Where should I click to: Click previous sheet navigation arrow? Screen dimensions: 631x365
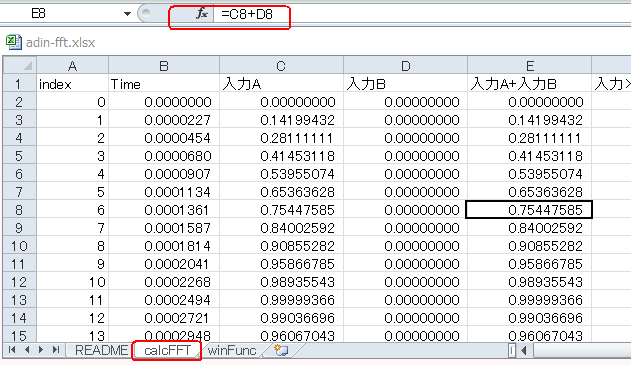[x=27, y=350]
